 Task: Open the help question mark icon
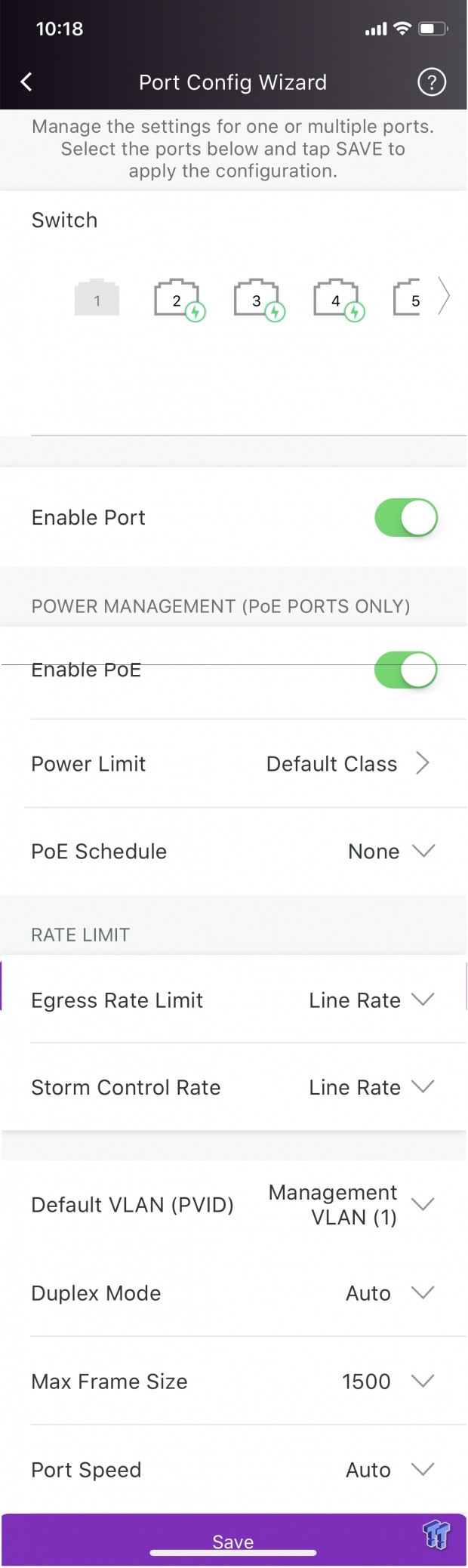tap(432, 82)
